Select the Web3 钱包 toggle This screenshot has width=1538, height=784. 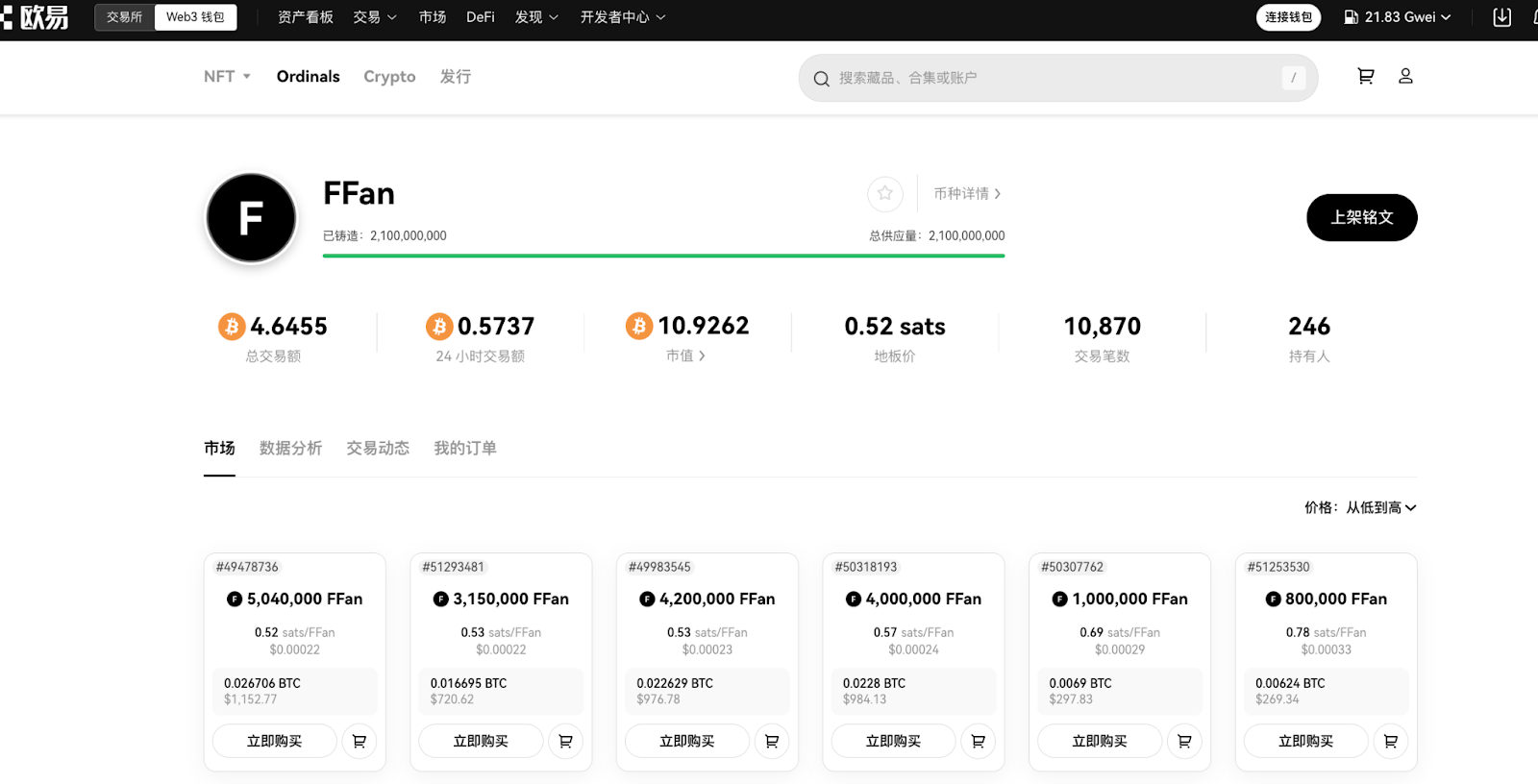click(195, 17)
